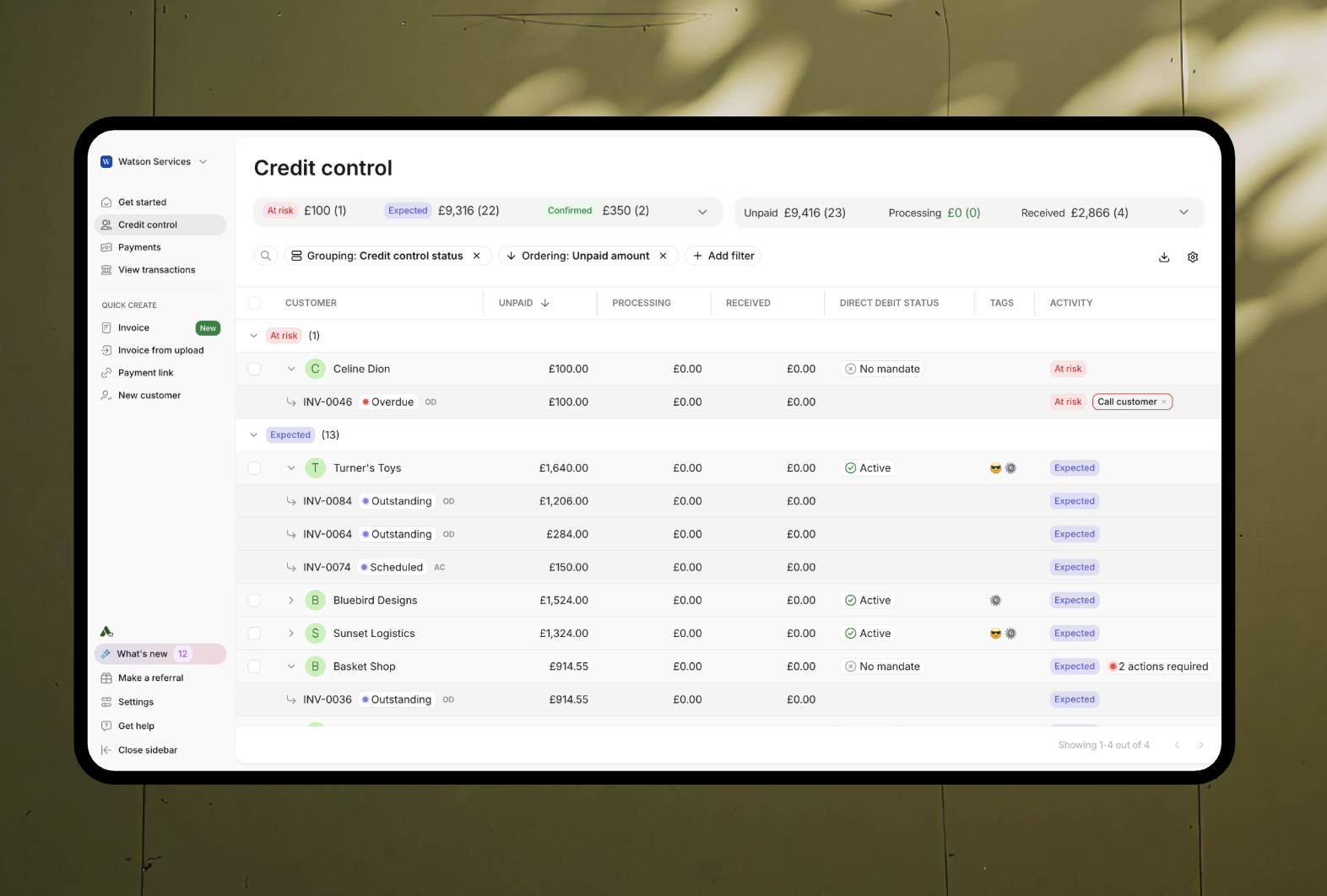Open the Watson Services account dropdown
This screenshot has height=896, width=1327.
[203, 162]
